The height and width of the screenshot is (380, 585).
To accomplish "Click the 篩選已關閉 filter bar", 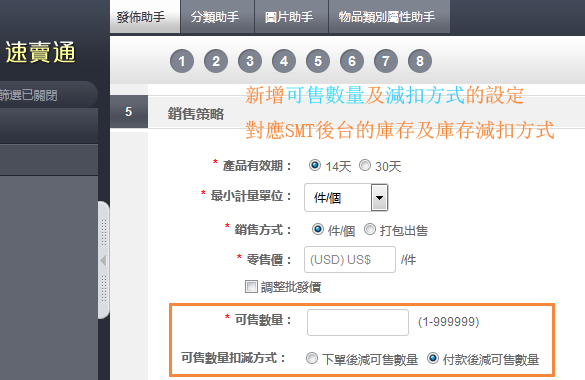I will pyautogui.click(x=49, y=95).
